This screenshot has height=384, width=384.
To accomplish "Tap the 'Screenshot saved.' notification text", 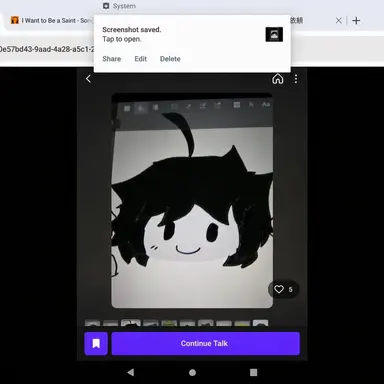I will 131,29.
